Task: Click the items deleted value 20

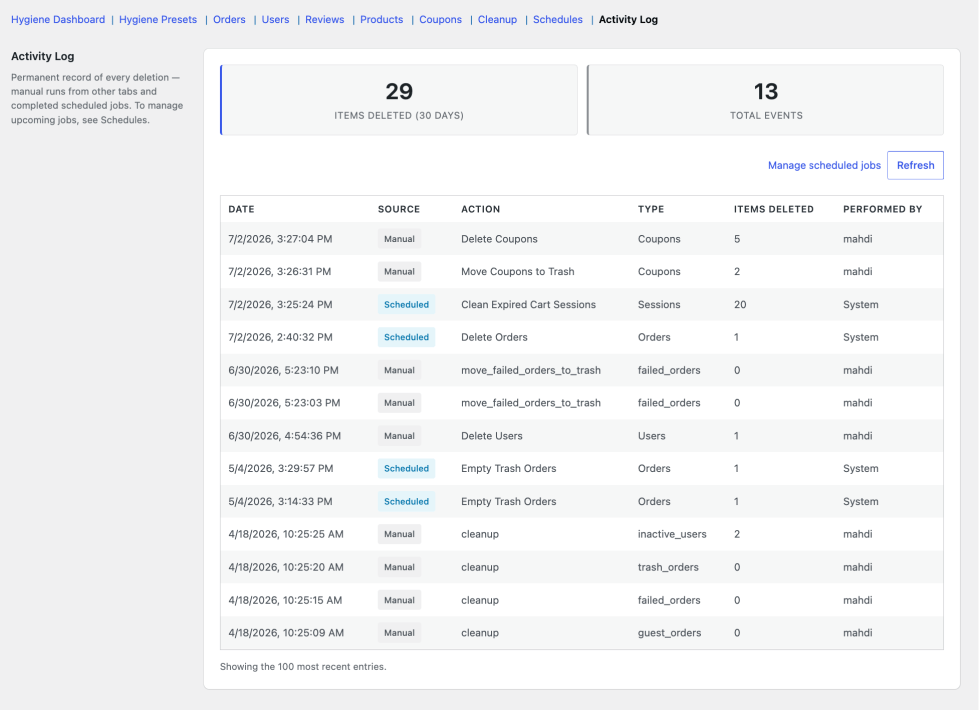Action: pos(740,305)
